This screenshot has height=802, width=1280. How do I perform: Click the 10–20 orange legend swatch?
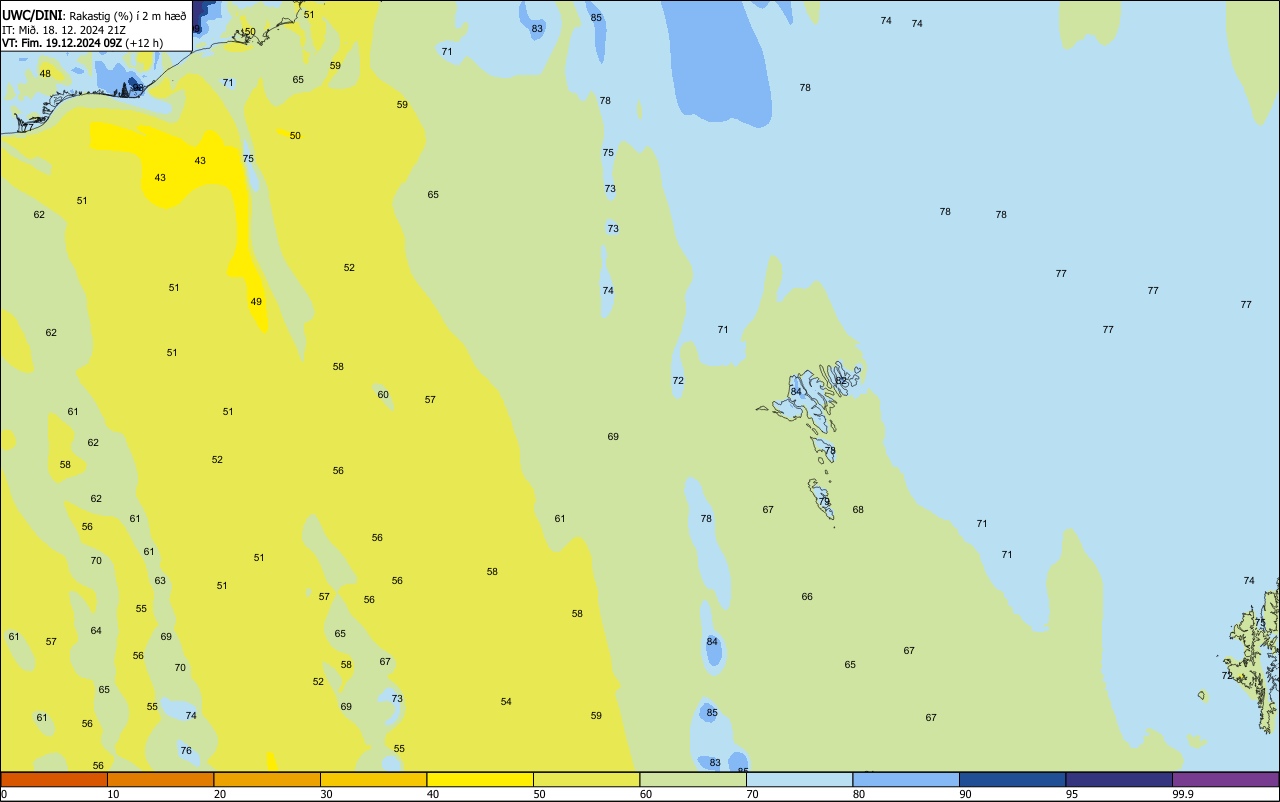click(160, 779)
